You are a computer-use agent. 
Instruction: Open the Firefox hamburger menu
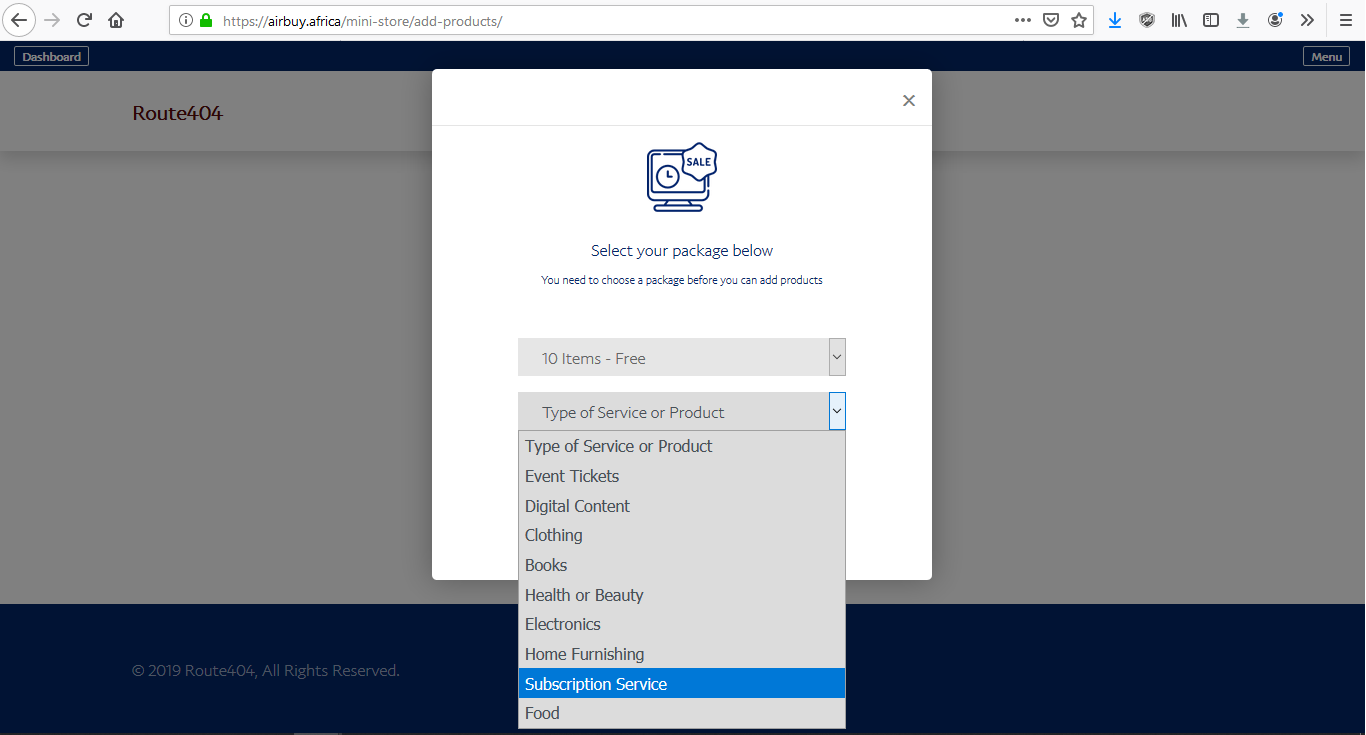[x=1346, y=20]
